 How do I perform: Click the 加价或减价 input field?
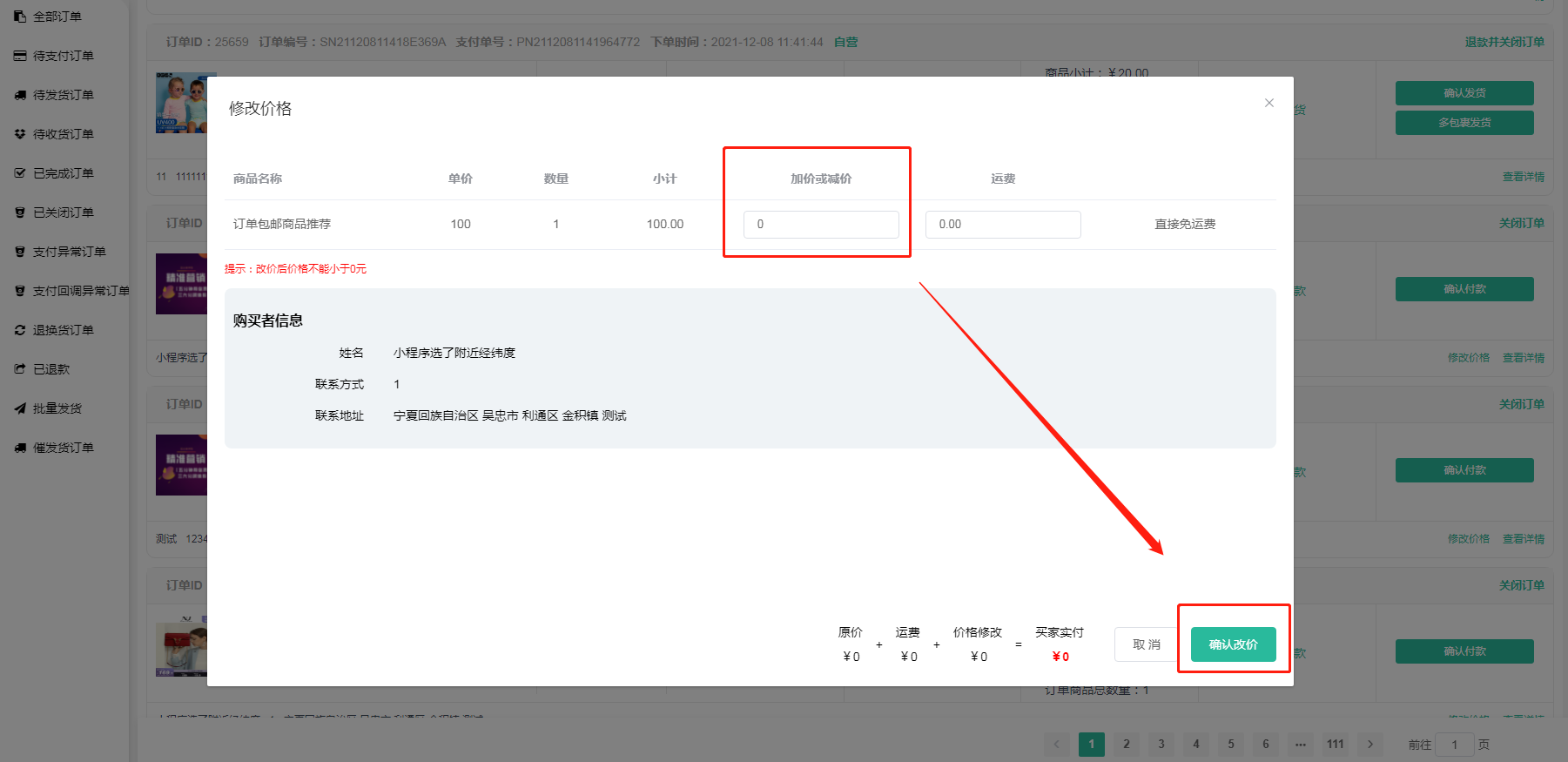click(x=820, y=225)
